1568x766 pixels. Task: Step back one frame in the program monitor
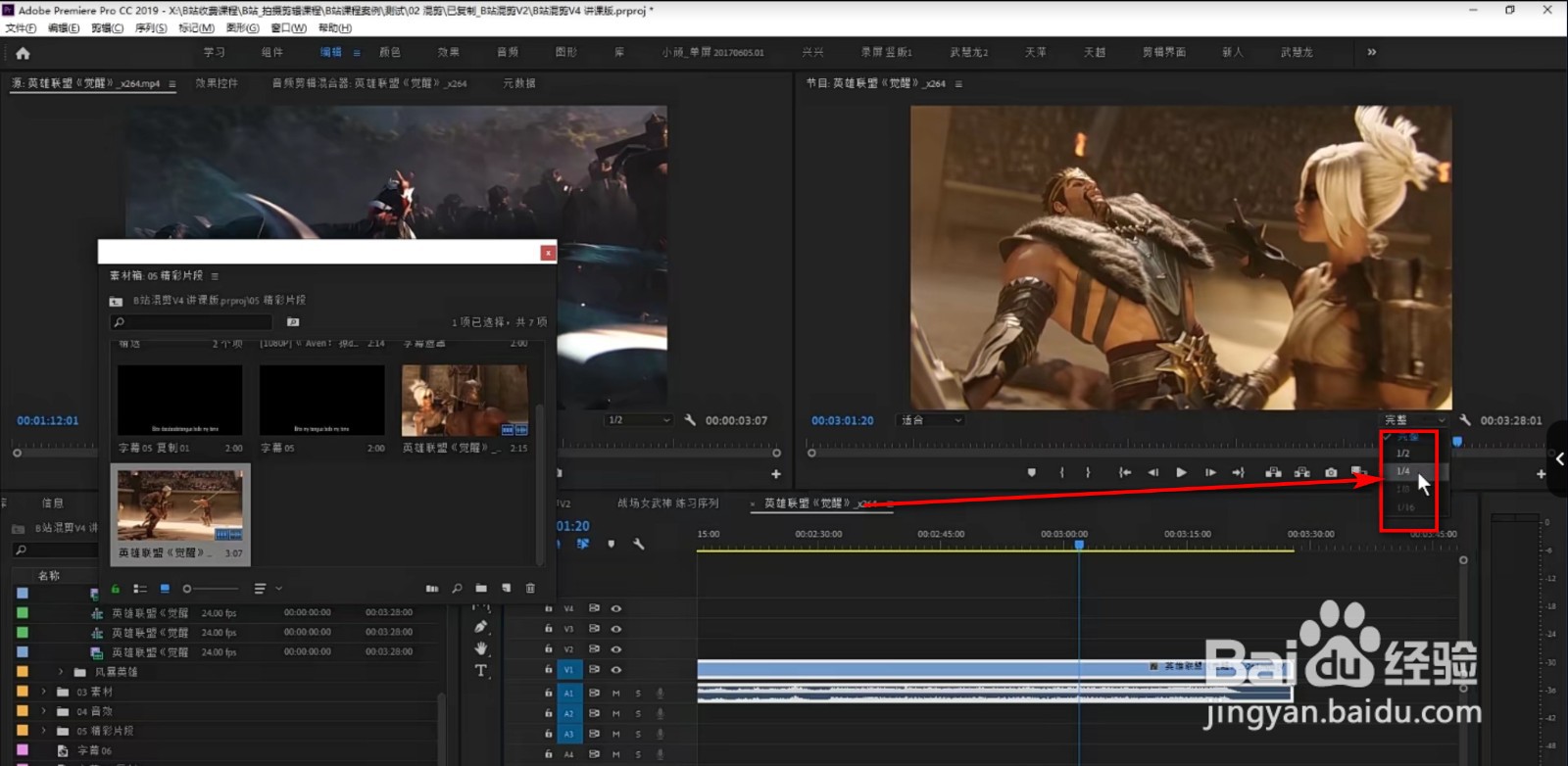(1152, 473)
